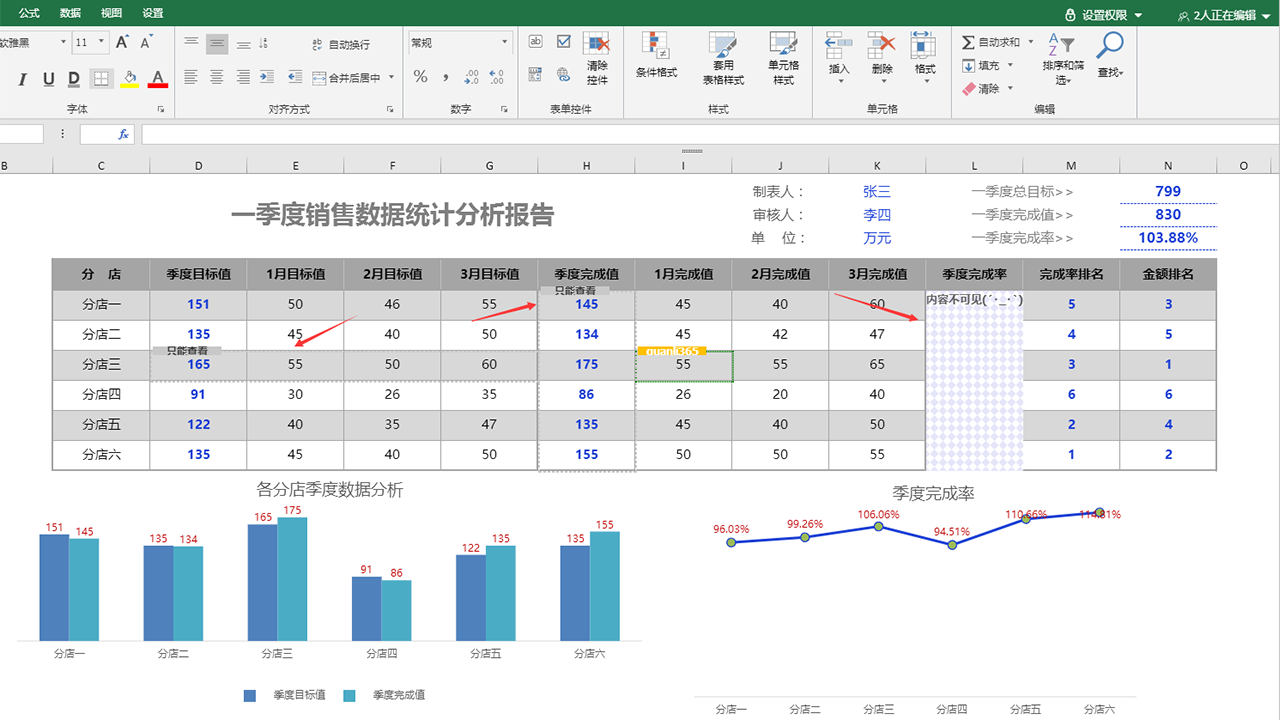Switch to the 视图 (View) tab

[x=111, y=14]
